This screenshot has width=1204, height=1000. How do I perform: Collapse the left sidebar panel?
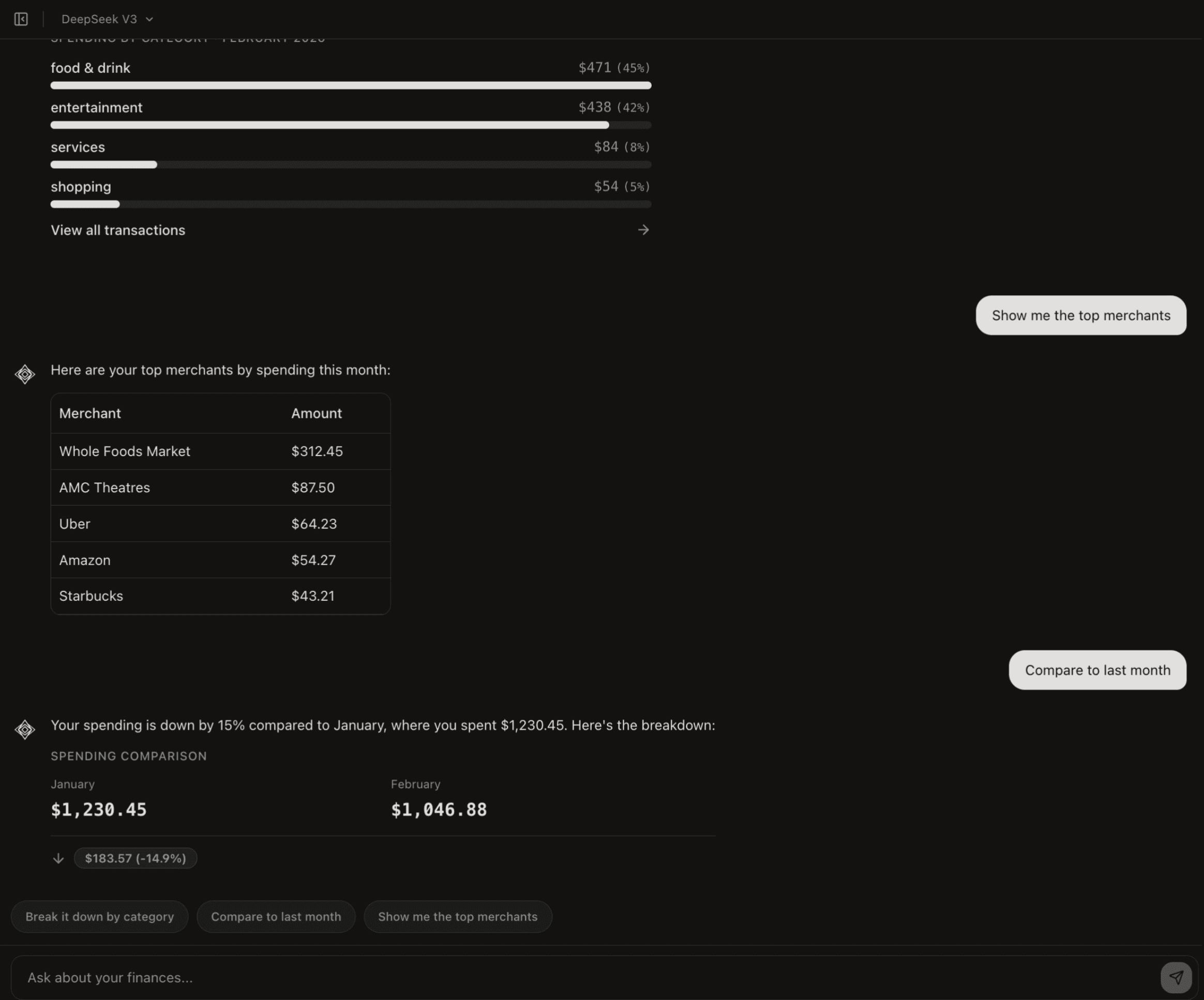[x=21, y=19]
